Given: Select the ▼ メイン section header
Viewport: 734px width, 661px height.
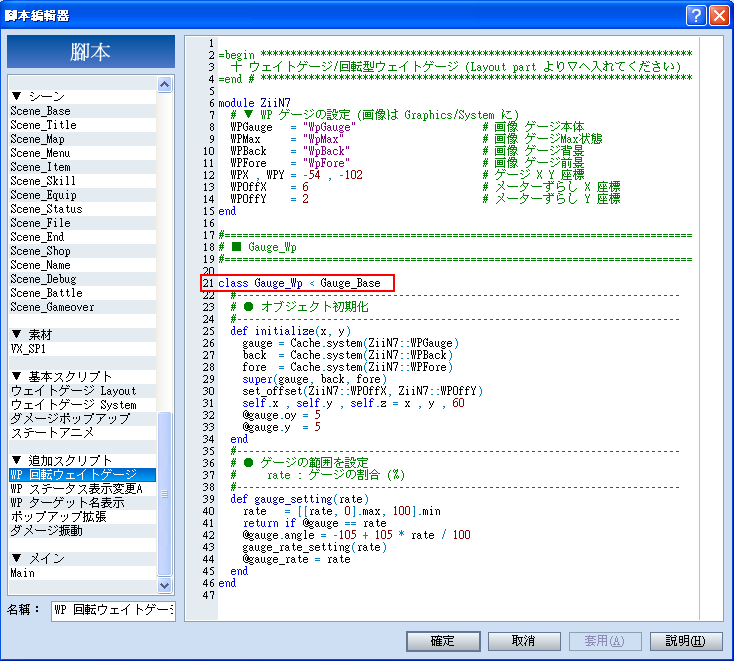Looking at the screenshot, I should 82,558.
